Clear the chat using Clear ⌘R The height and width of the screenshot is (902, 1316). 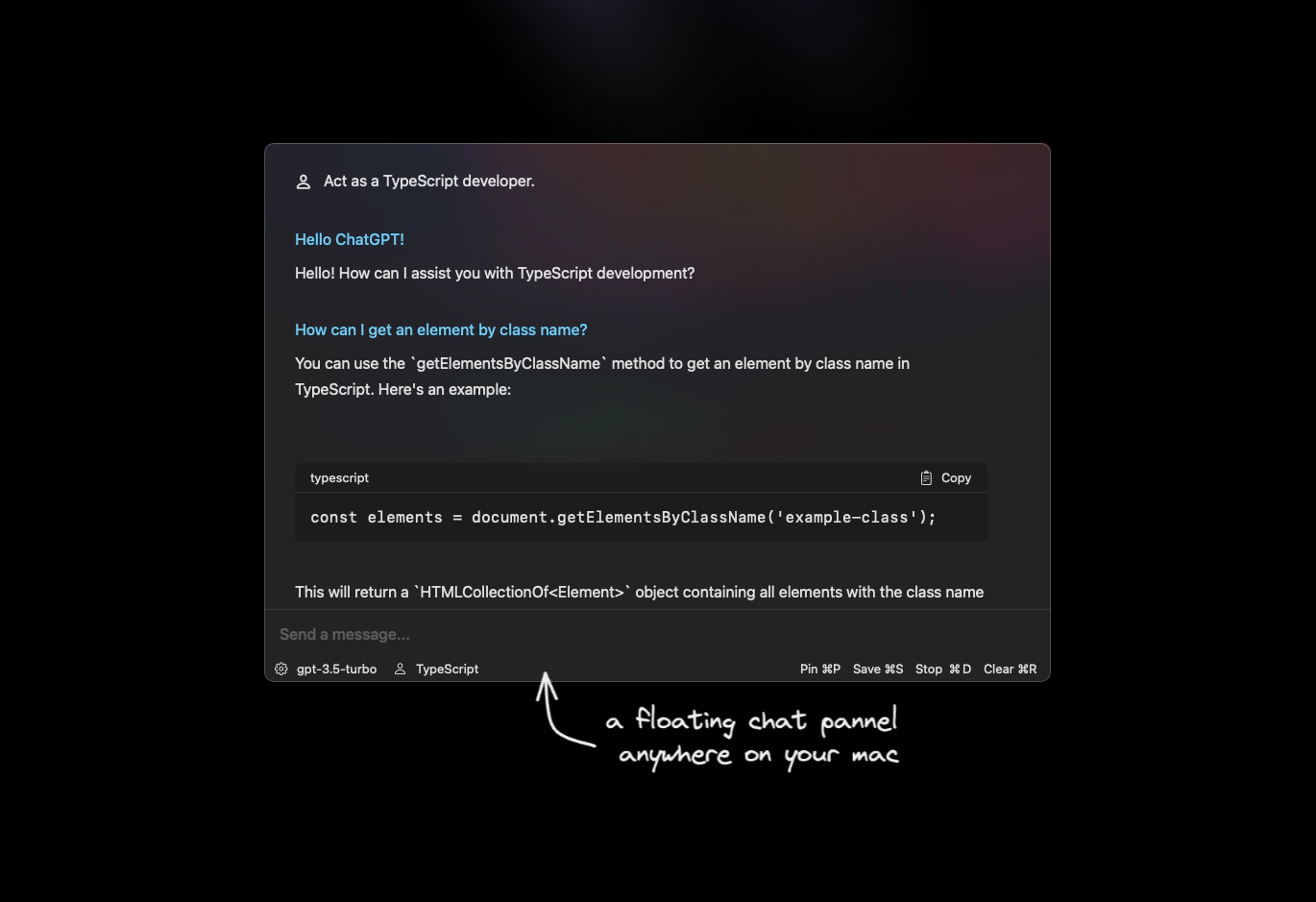pyautogui.click(x=1011, y=669)
